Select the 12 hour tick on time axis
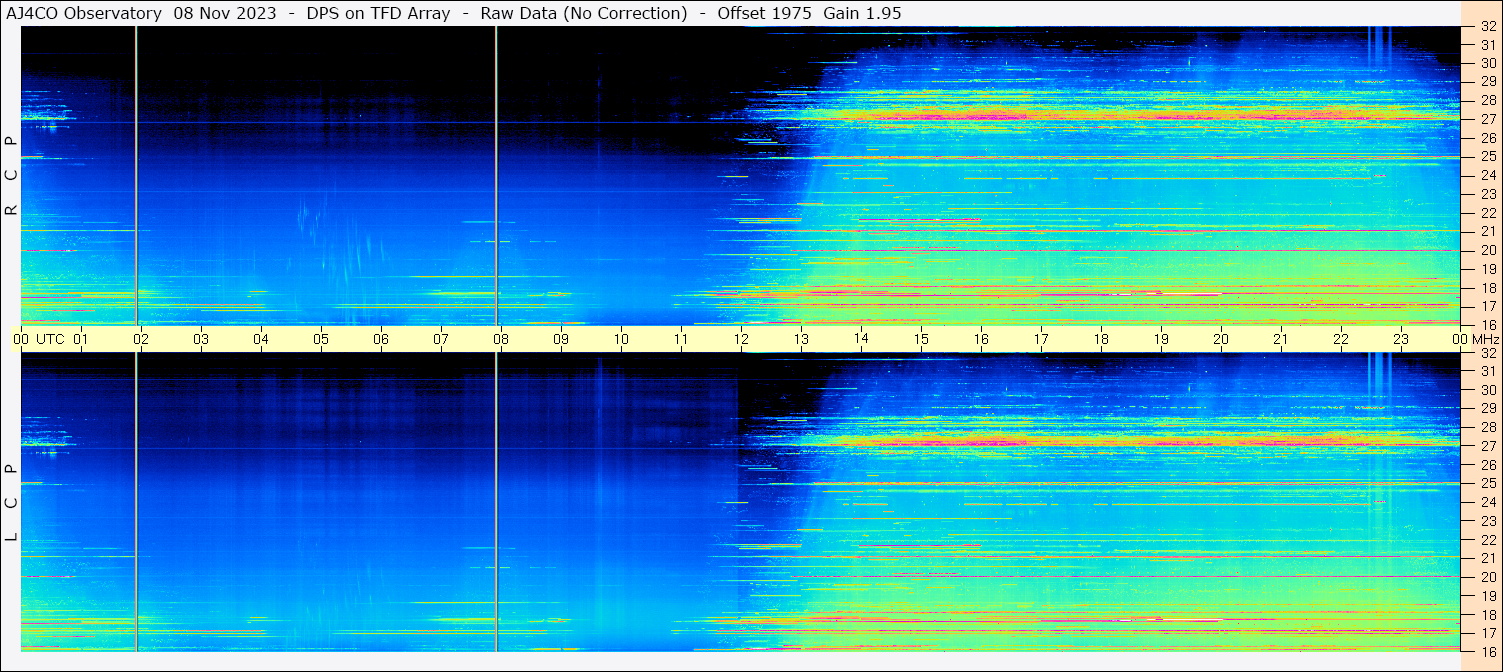 coord(741,339)
